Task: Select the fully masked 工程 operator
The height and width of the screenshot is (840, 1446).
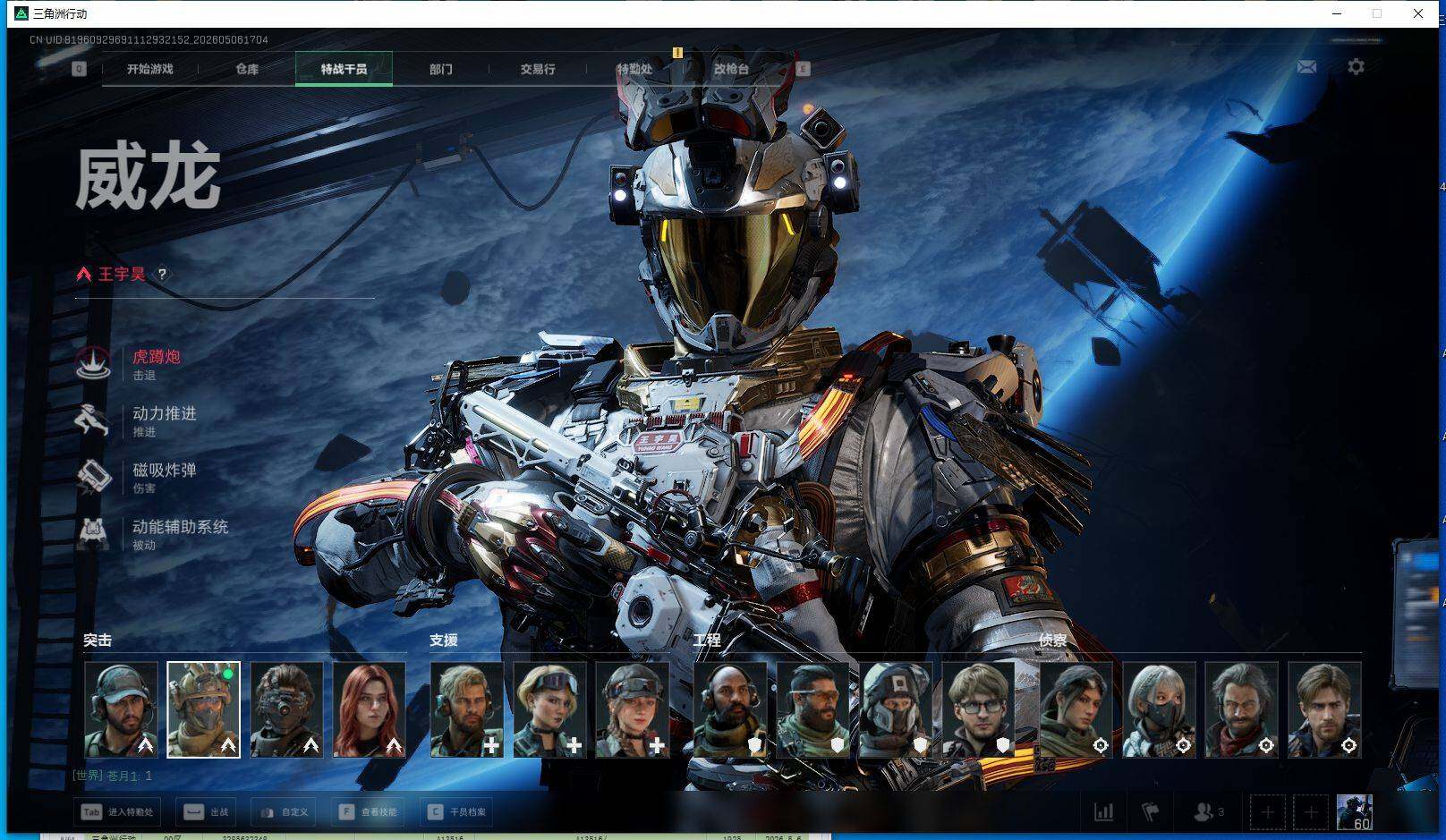Action: point(896,709)
